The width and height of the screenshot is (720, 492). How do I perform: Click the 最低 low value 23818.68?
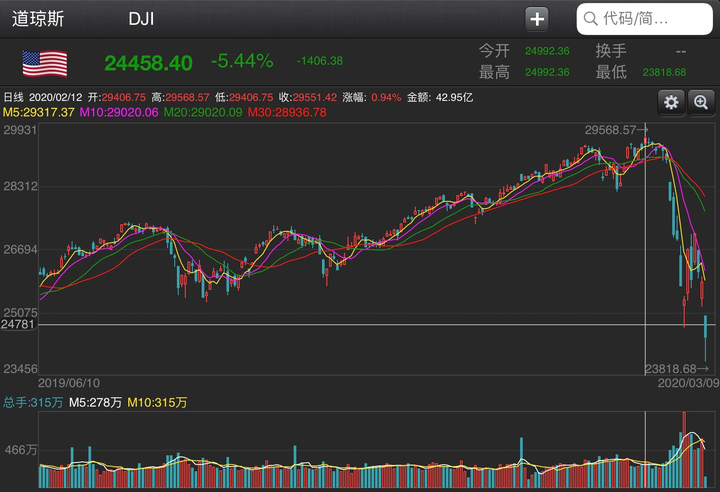click(664, 72)
